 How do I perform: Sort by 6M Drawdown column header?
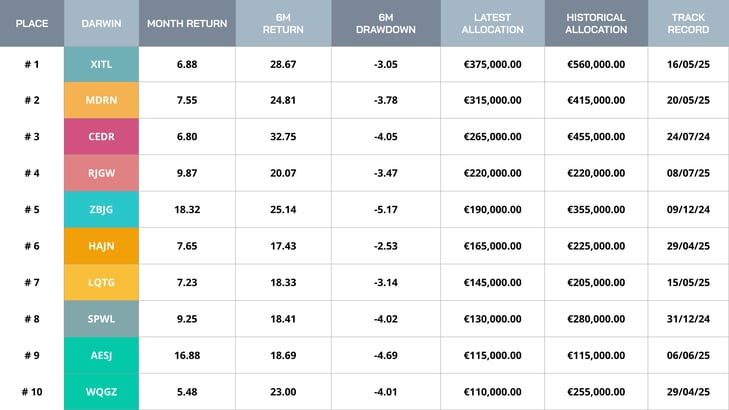[386, 23]
